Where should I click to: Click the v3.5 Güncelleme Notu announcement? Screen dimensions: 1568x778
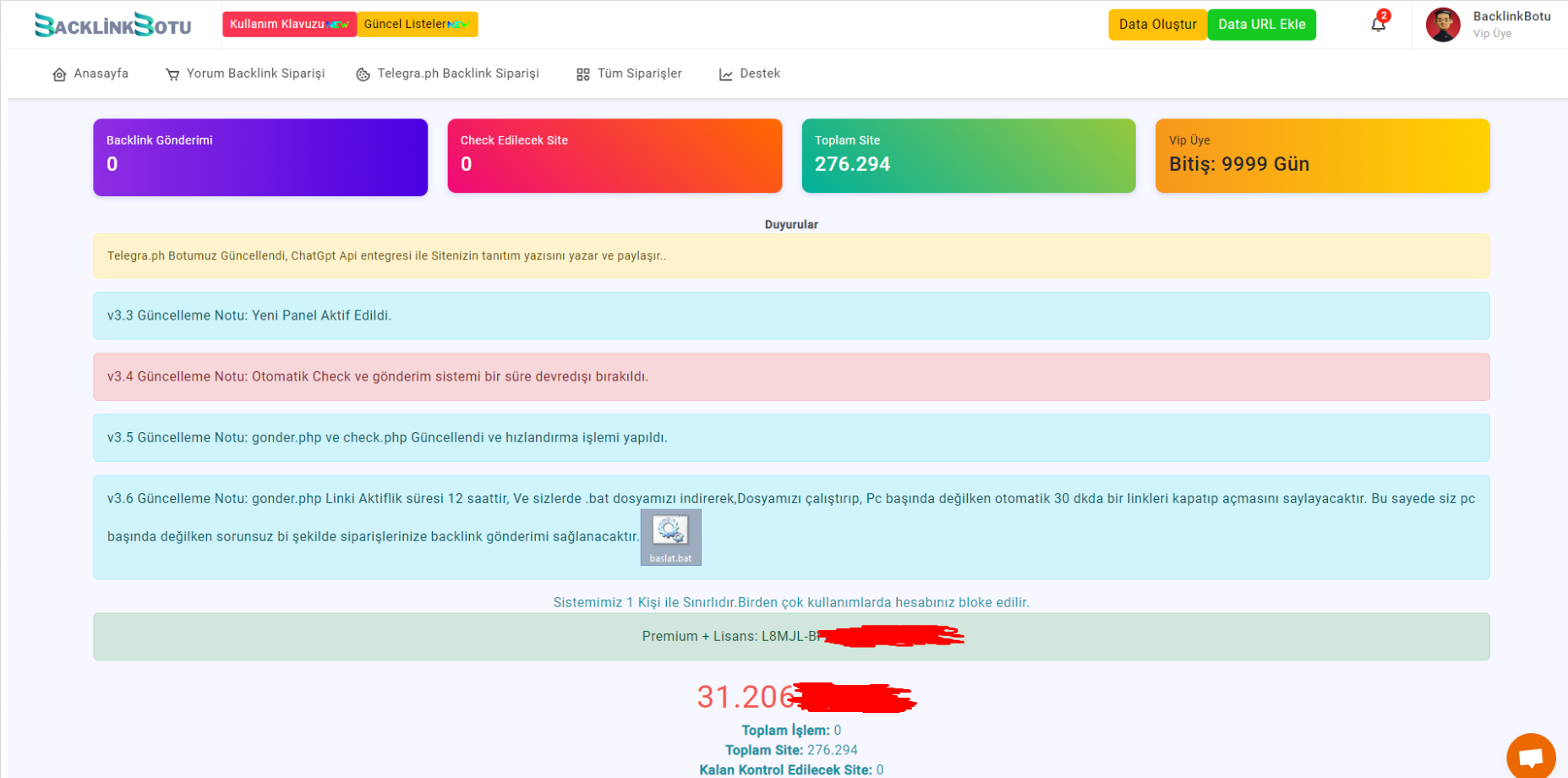(x=791, y=437)
